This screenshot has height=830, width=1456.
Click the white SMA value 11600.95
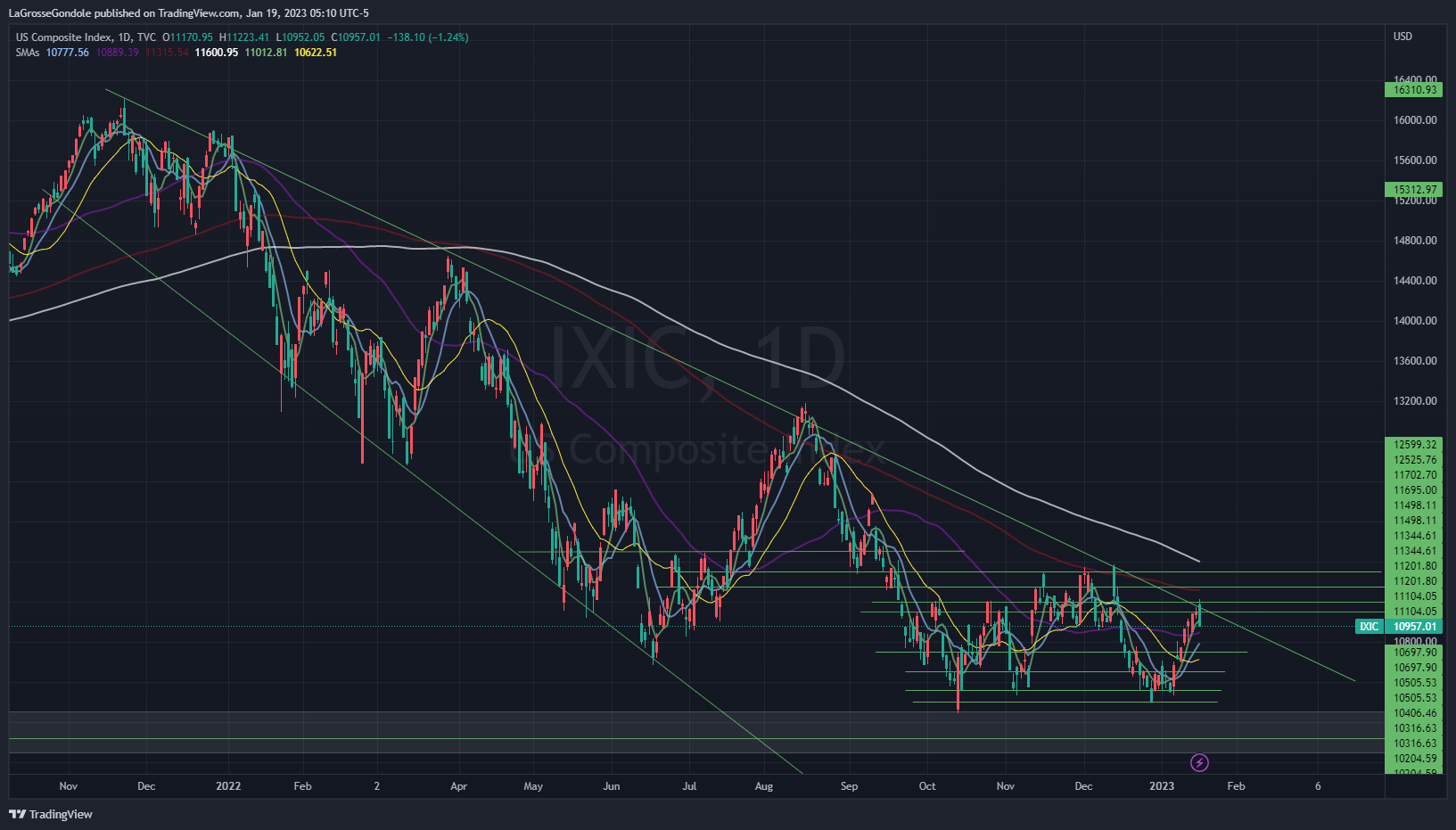[217, 53]
